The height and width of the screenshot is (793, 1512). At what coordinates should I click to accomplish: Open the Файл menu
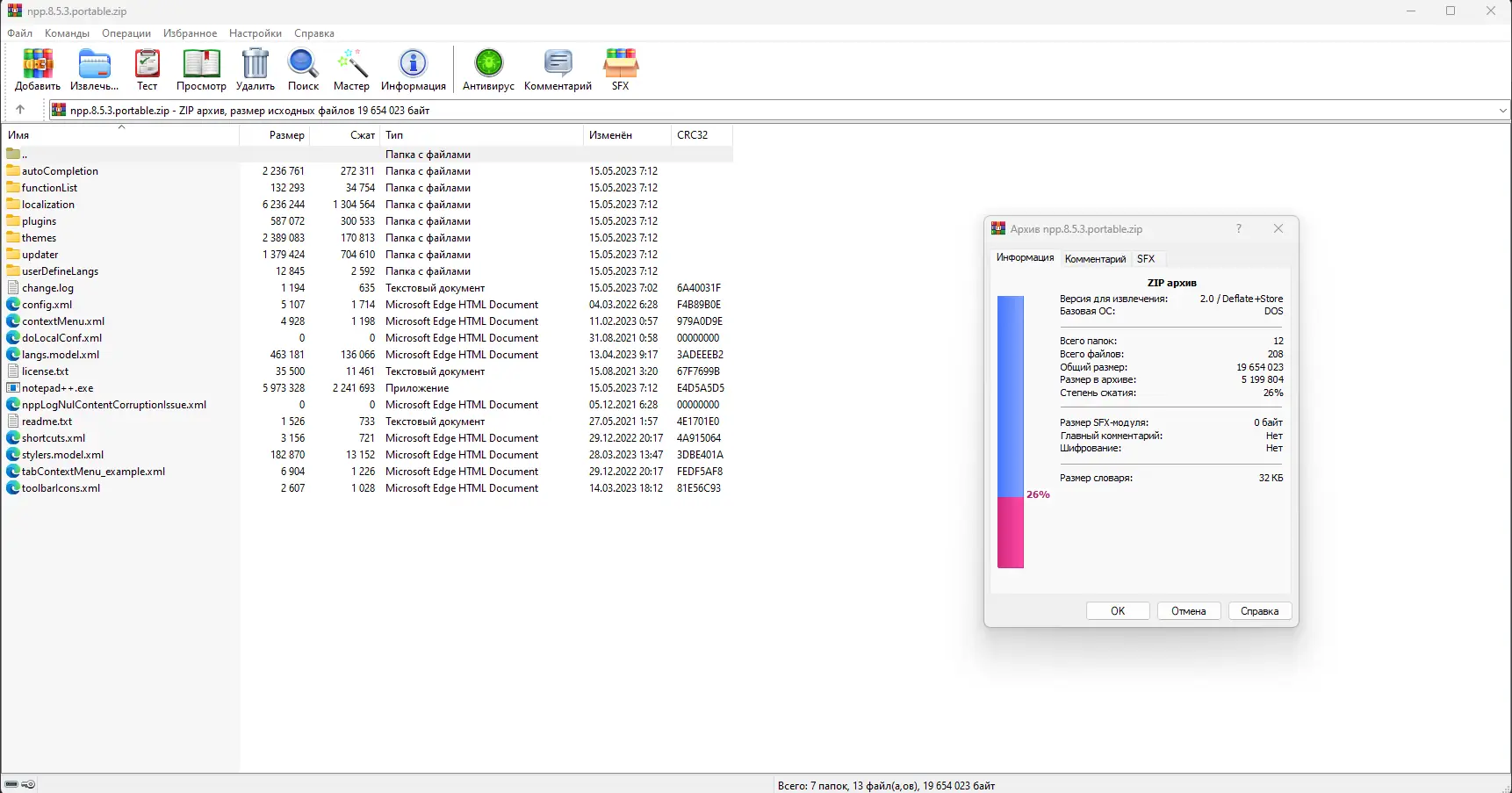click(x=19, y=33)
